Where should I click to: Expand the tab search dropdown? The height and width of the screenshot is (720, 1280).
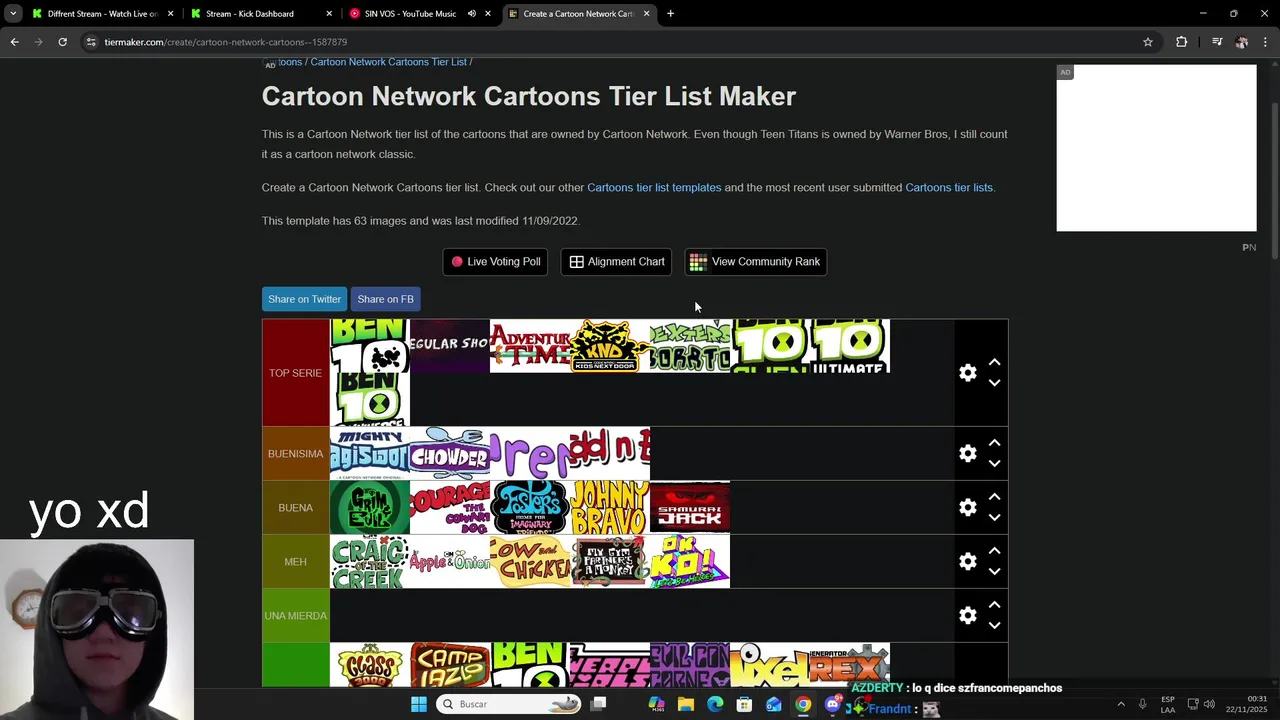pos(13,14)
